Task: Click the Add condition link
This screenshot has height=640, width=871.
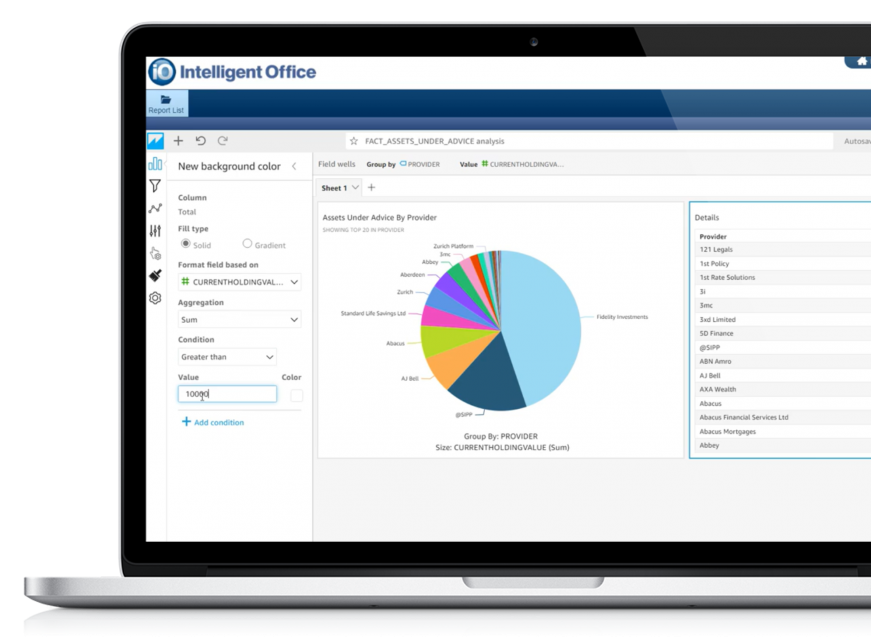Action: 212,422
